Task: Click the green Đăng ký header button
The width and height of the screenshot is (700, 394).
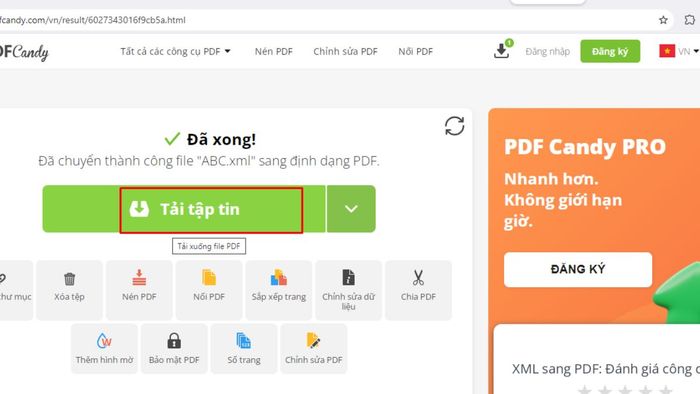Action: 610,51
